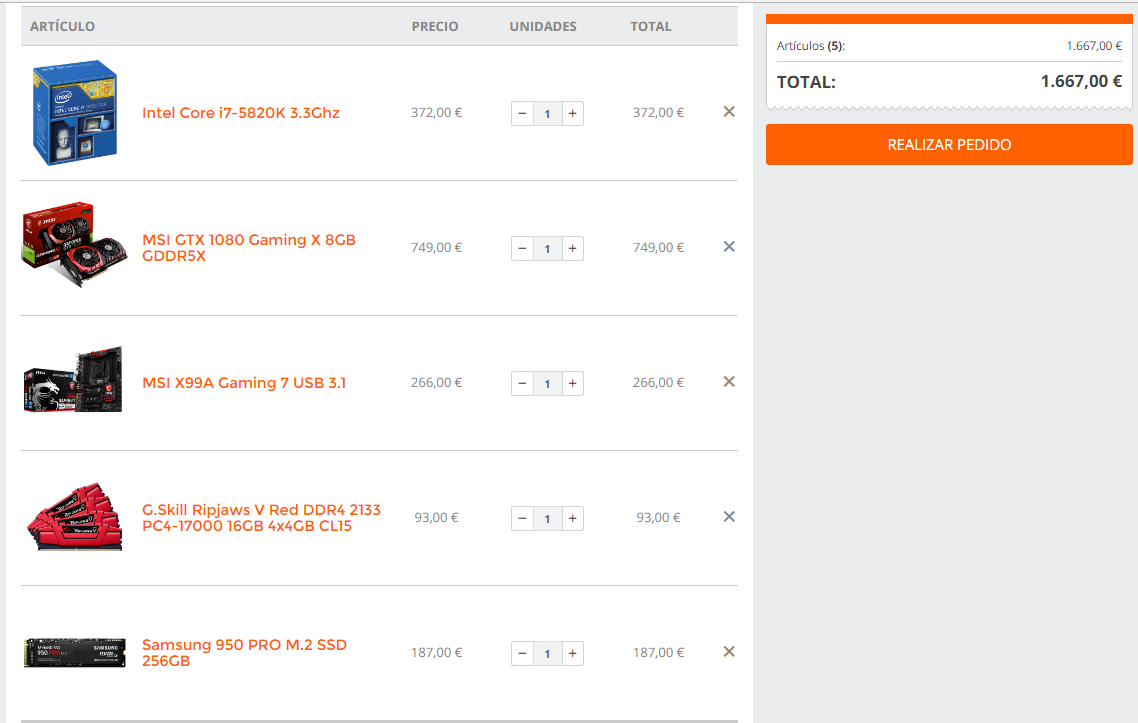
Task: Increase quantity of MSI GTX 1080 Gaming X
Action: pos(573,248)
